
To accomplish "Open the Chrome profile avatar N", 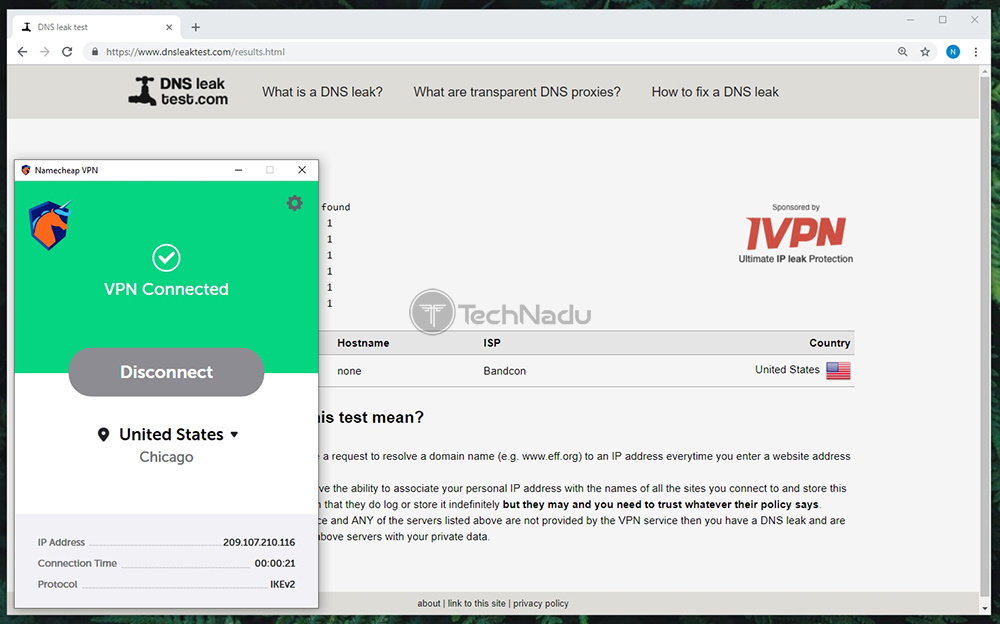I will [x=953, y=52].
